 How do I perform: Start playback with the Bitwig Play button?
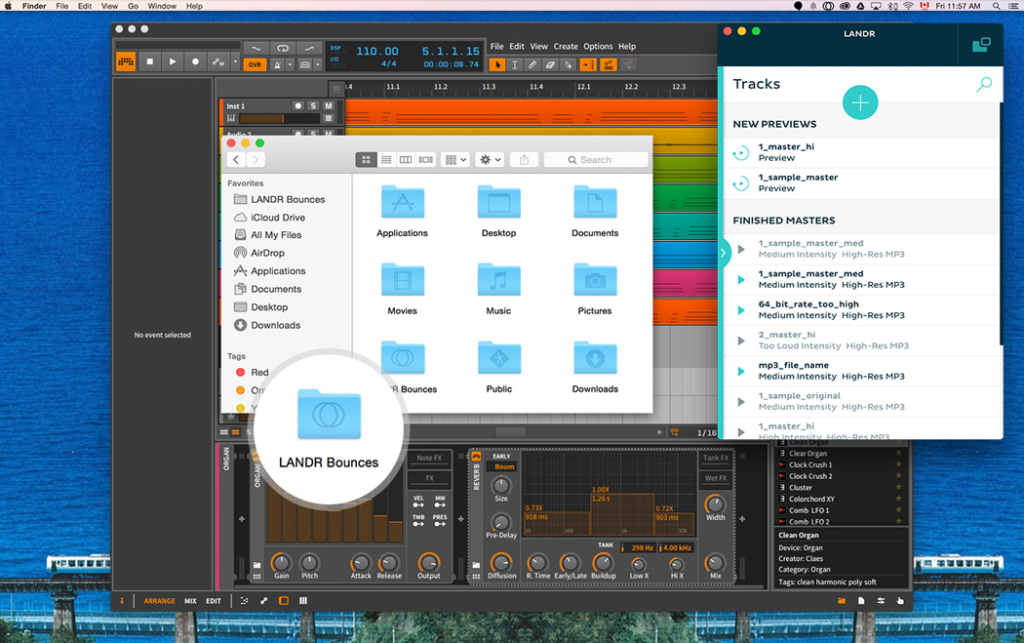click(172, 62)
